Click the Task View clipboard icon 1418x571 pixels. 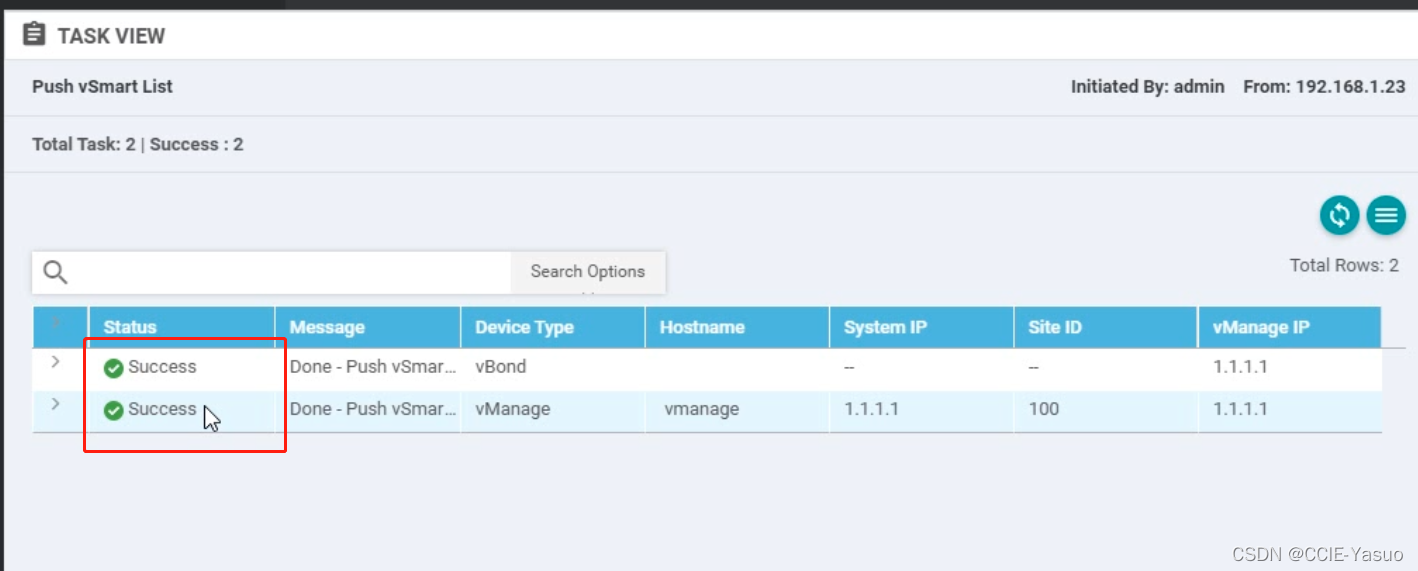(x=34, y=35)
